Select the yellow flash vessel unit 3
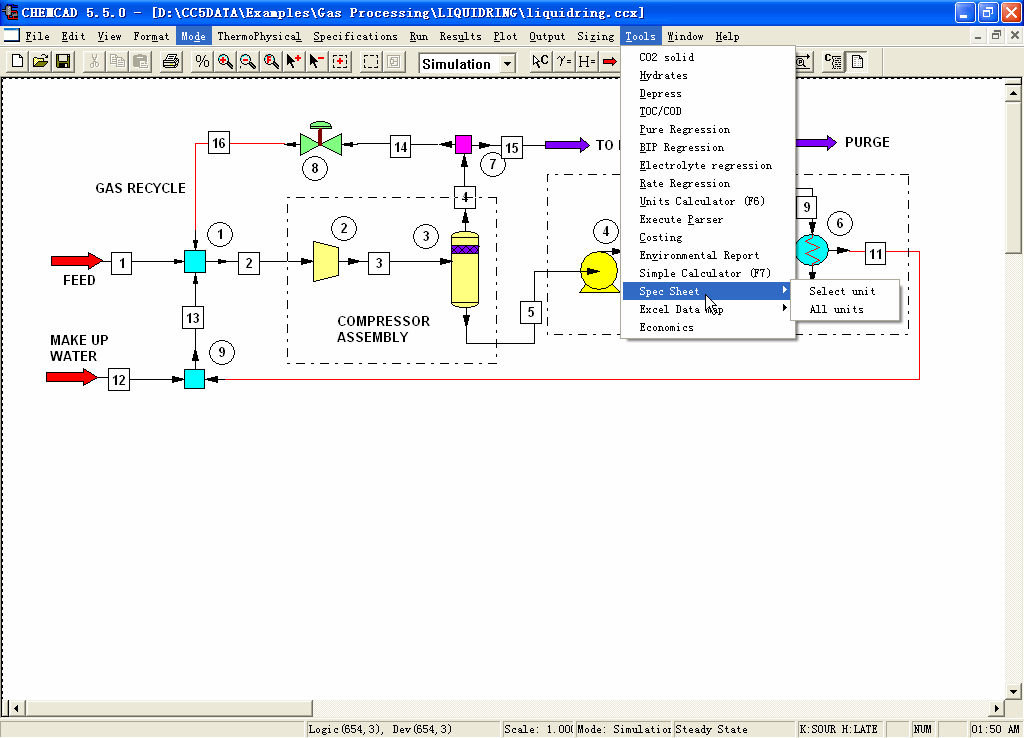The height and width of the screenshot is (738, 1024). point(465,268)
